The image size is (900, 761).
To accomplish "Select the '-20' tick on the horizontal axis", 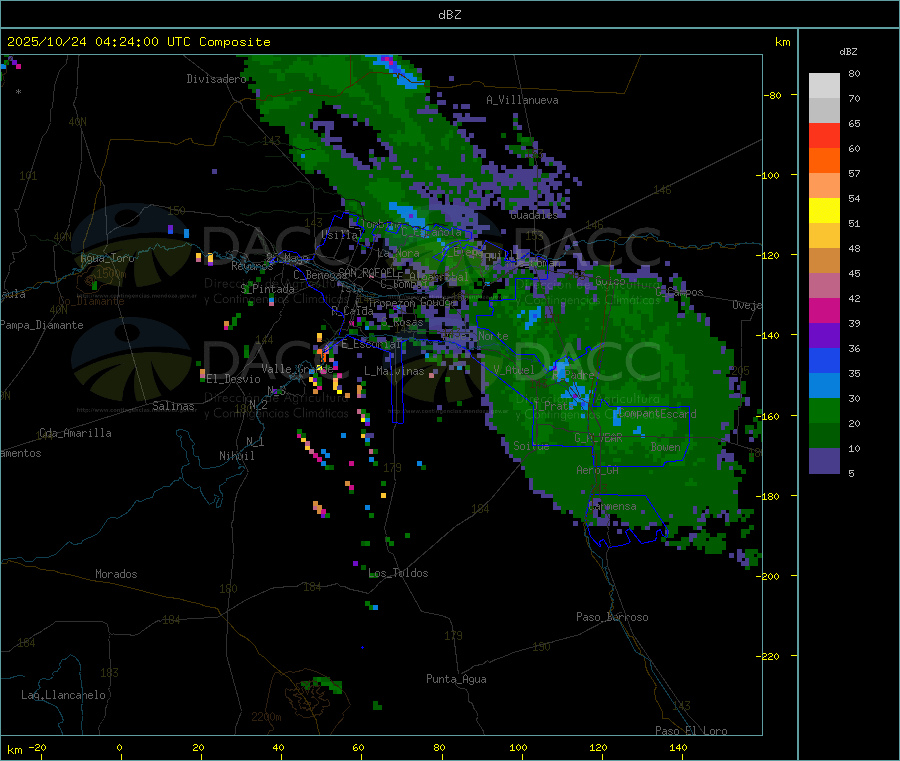I will pos(38,748).
